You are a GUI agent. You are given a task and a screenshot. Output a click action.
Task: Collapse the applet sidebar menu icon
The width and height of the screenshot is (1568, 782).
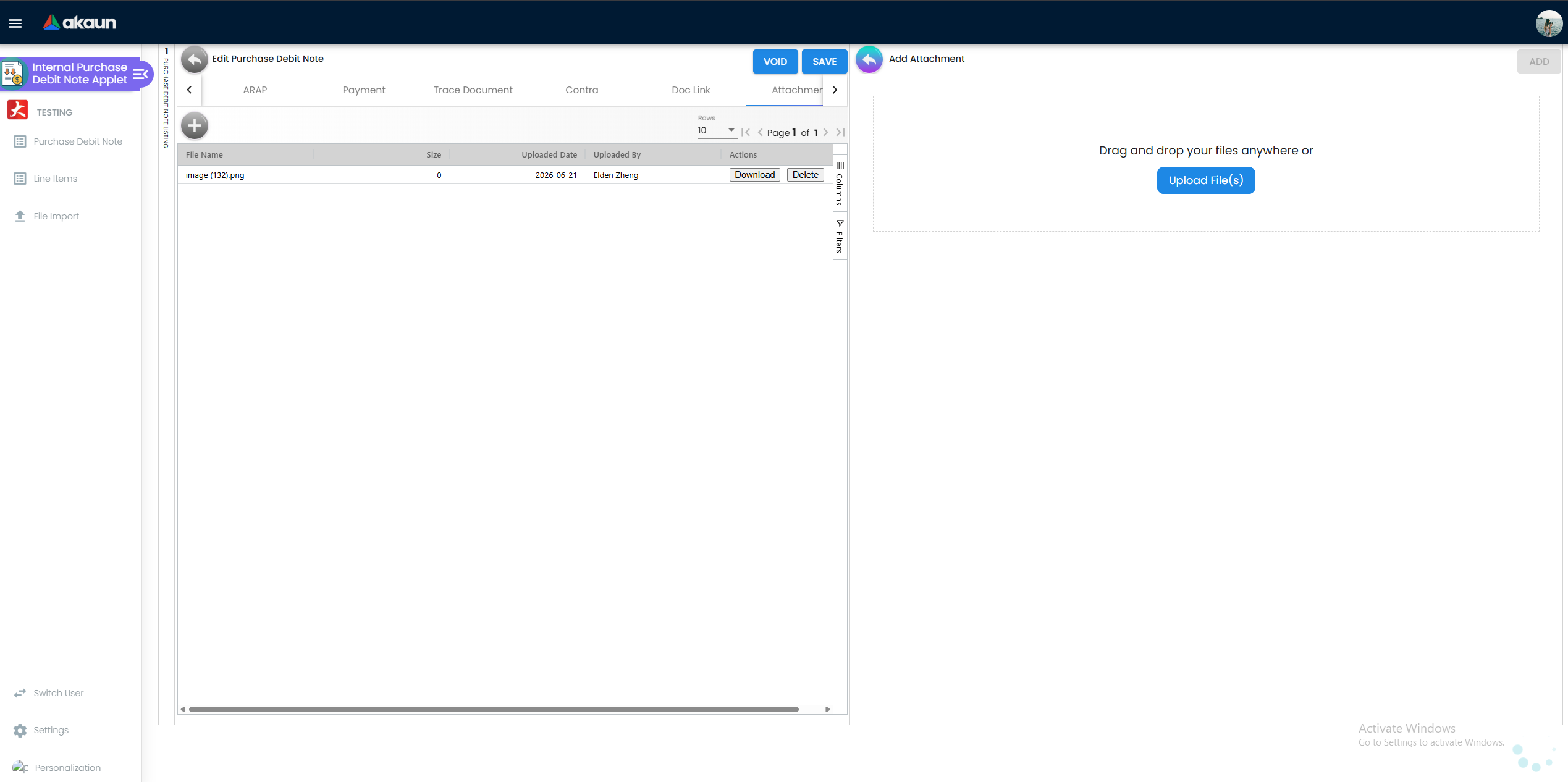[141, 74]
